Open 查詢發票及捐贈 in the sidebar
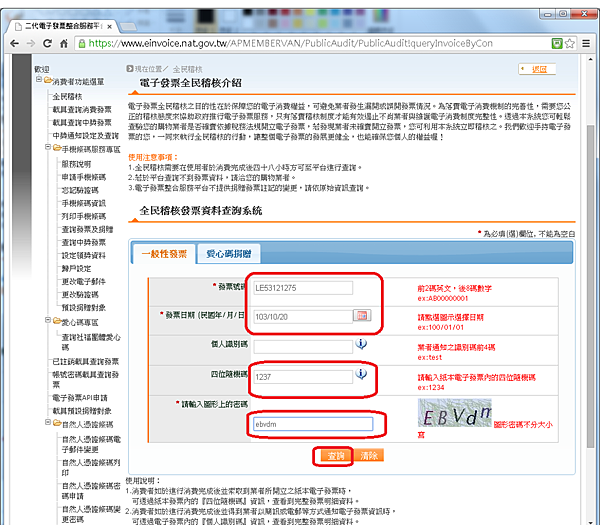Viewport: 600px width, 525px height. click(88, 229)
